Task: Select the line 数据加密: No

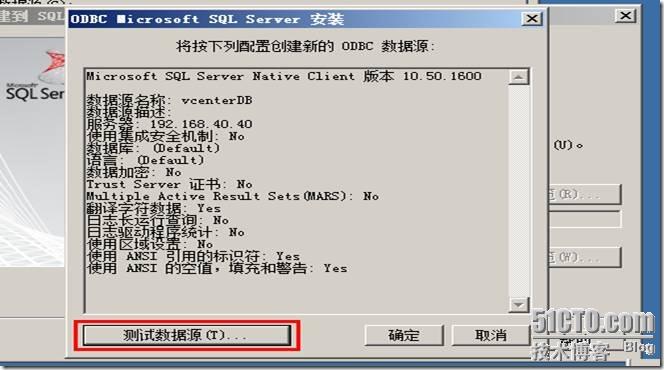Action: (x=134, y=172)
